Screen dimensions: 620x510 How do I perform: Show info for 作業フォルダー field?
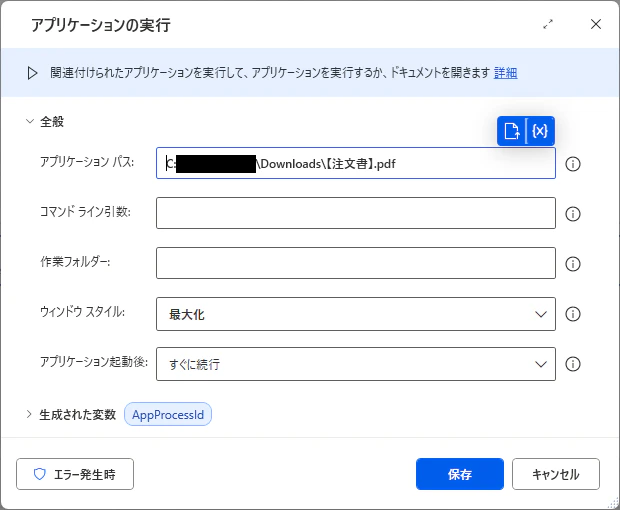tap(573, 264)
